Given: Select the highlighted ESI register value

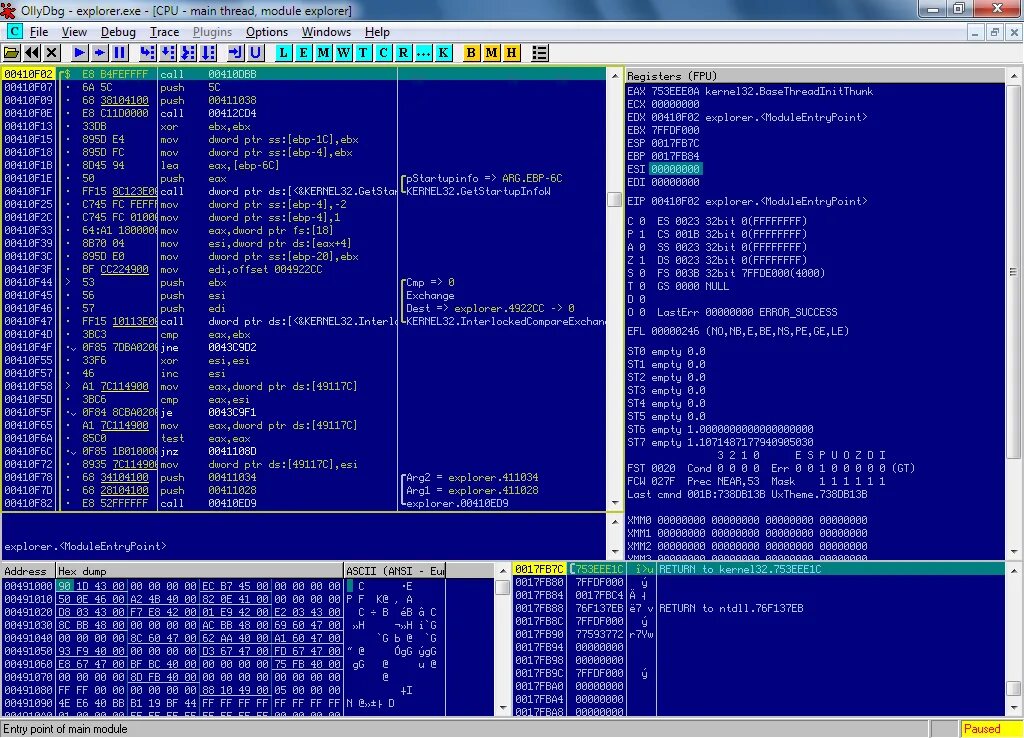Looking at the screenshot, I should (x=675, y=169).
